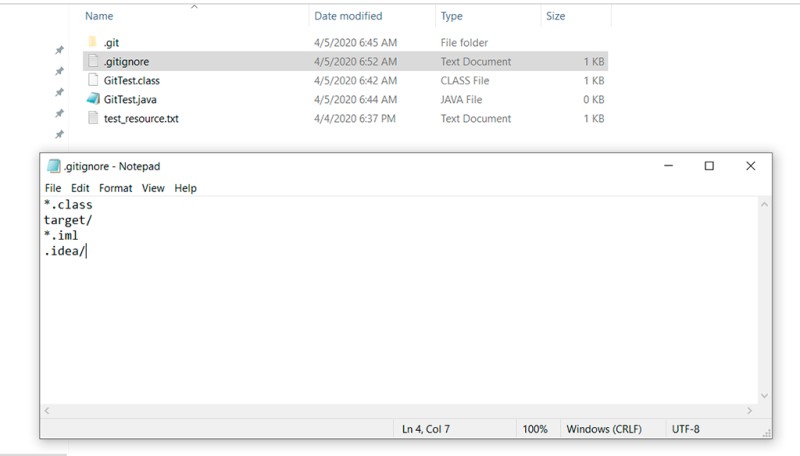Click the '.gitignore - Notepad' window title
Screen dimensions: 800x456
click(x=112, y=166)
